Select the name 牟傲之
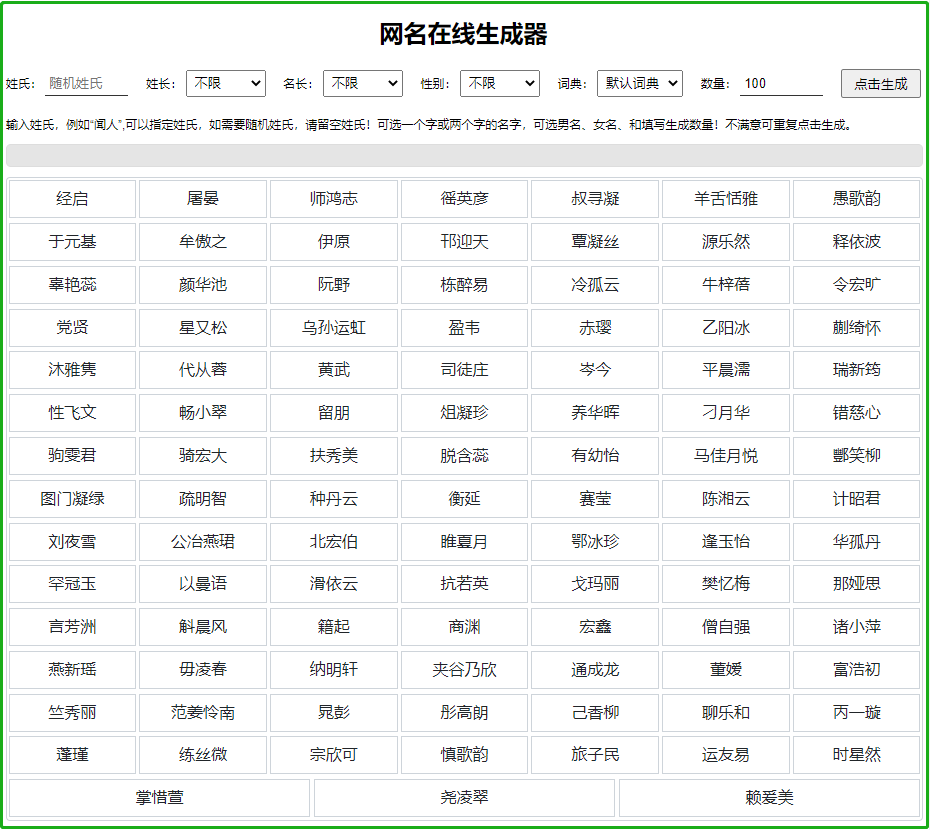 tap(203, 241)
